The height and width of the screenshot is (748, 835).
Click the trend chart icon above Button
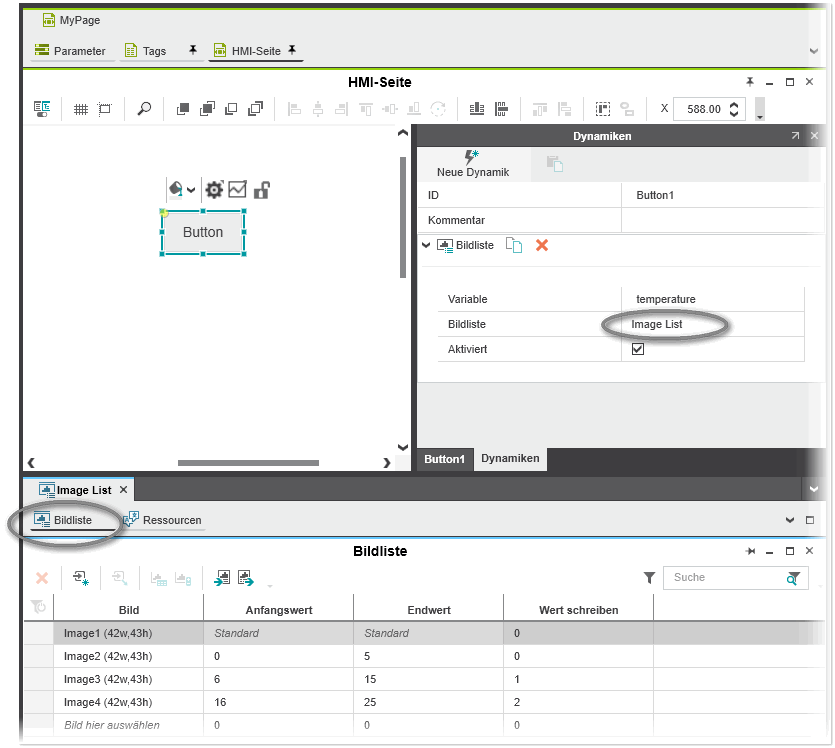(238, 189)
